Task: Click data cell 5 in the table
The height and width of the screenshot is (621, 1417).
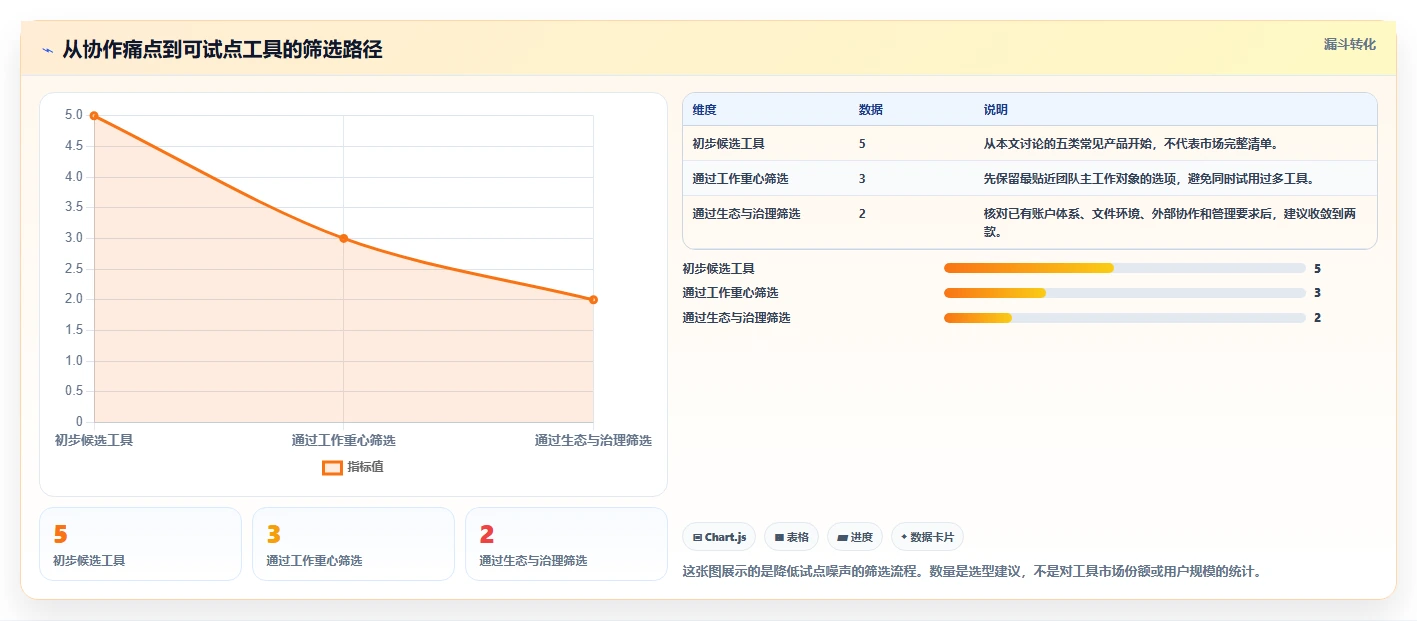Action: (x=862, y=144)
